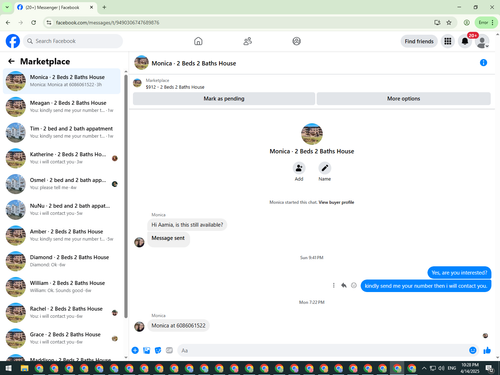Click the Add people icon
The image size is (500, 375).
(x=299, y=168)
